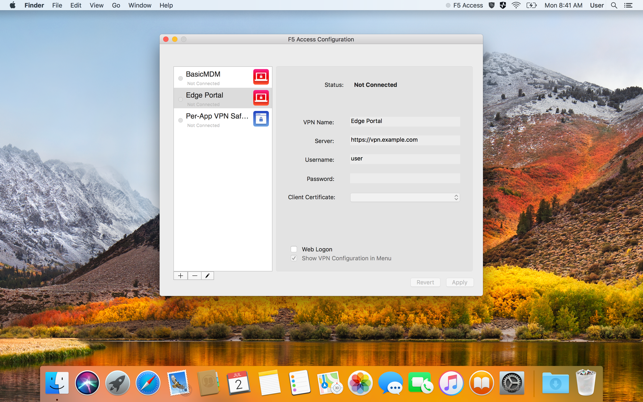Select the BasicMDM configuration in the list

(215, 77)
